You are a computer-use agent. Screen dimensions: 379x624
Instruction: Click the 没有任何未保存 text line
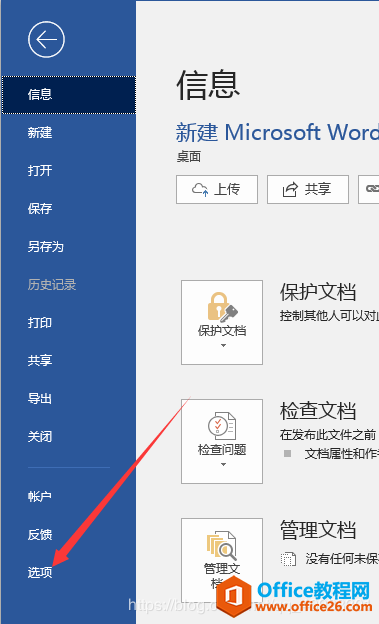coord(342,559)
